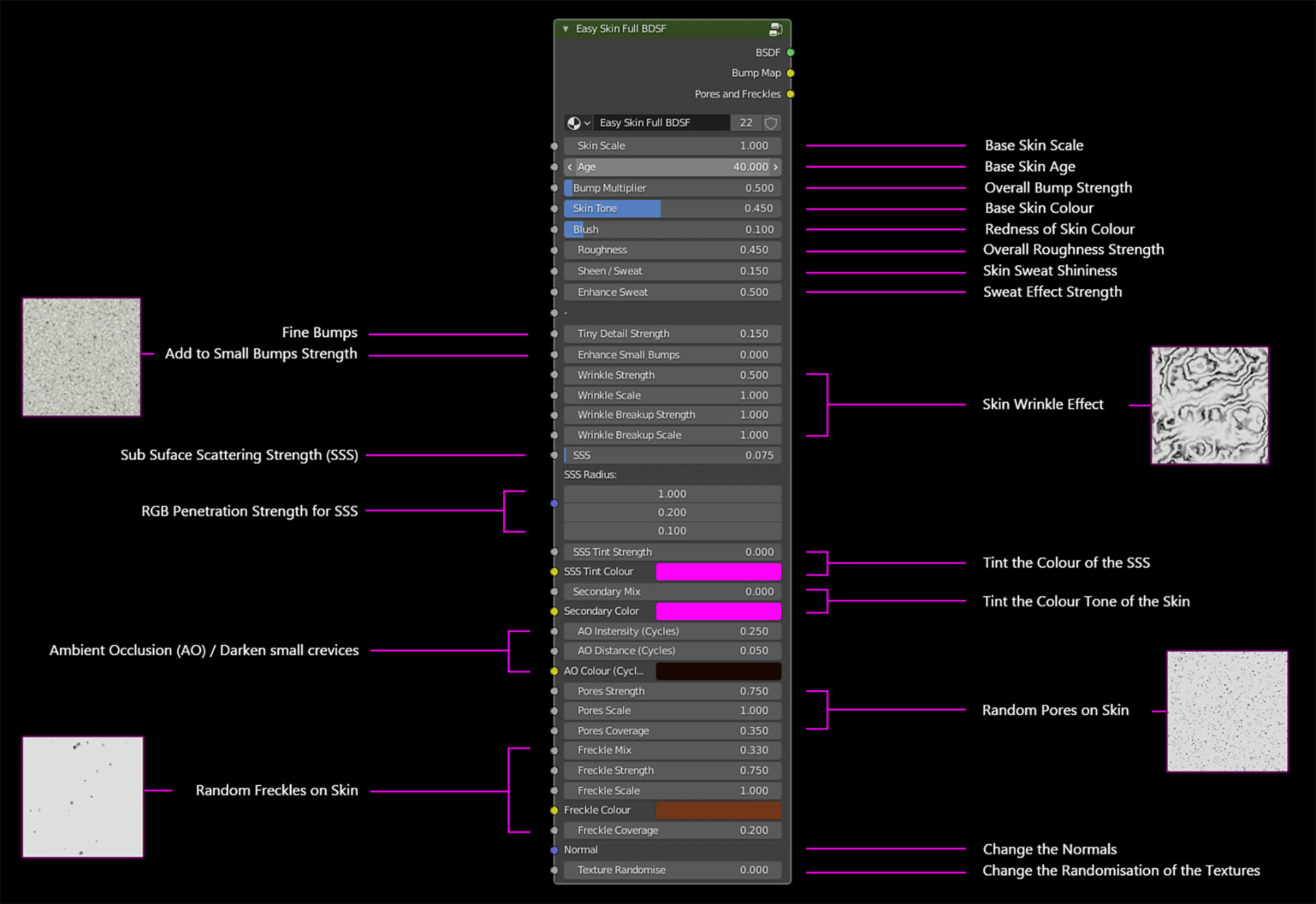Click the Wrinkle Strength input socket

point(554,375)
